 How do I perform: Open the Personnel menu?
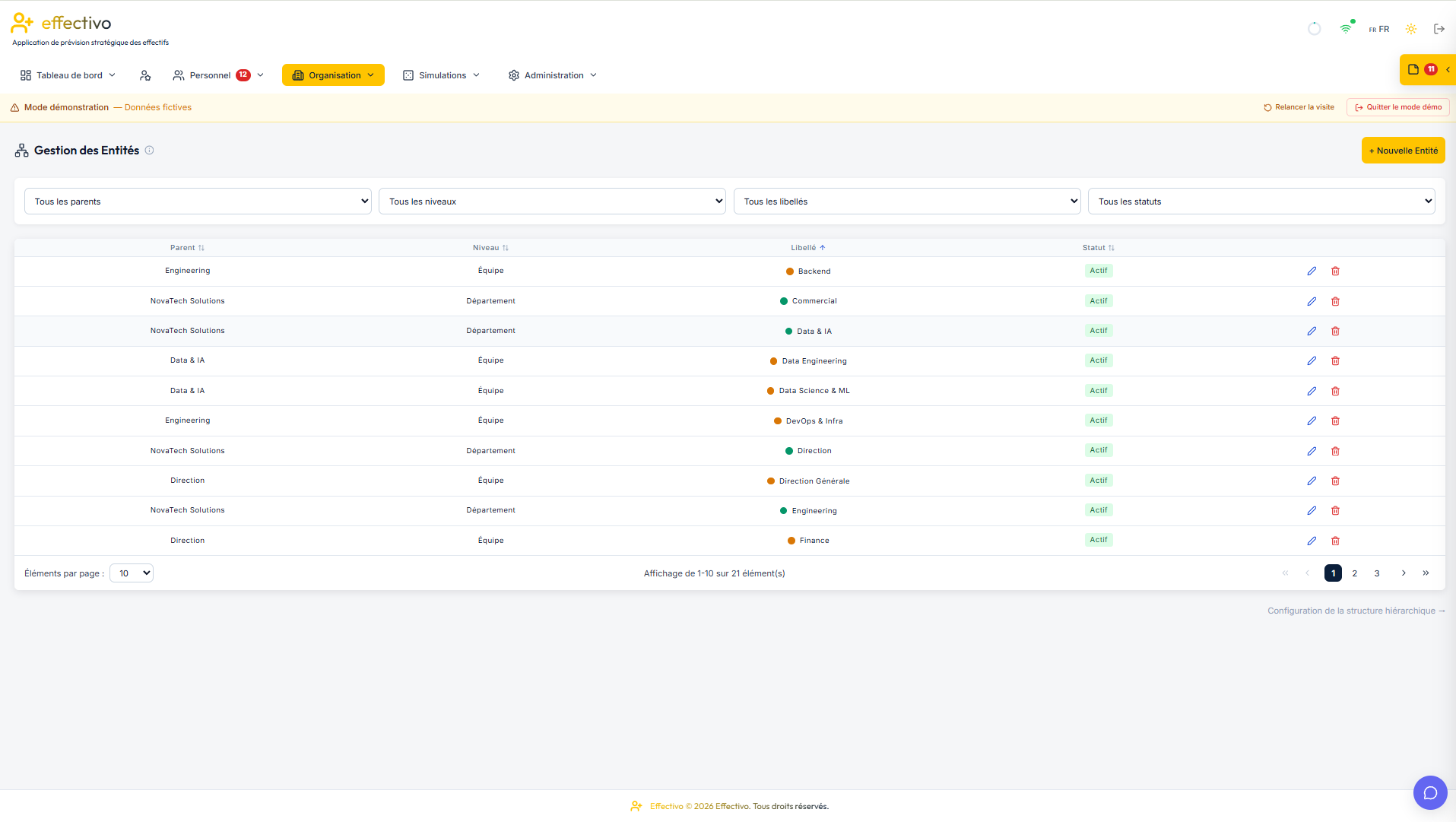click(218, 75)
